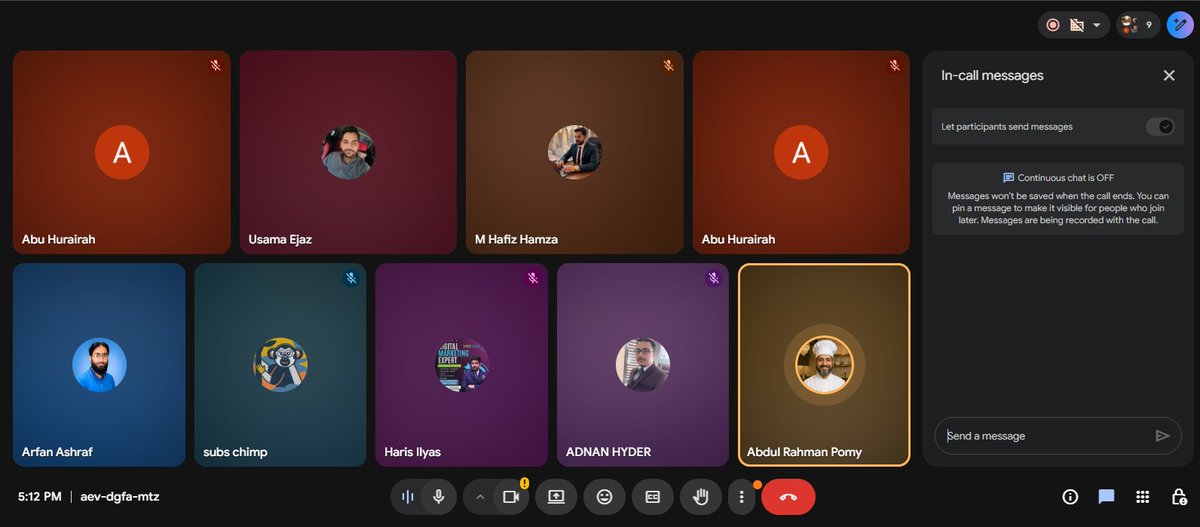Open meeting details info icon
The image size is (1200, 527).
tap(1070, 496)
